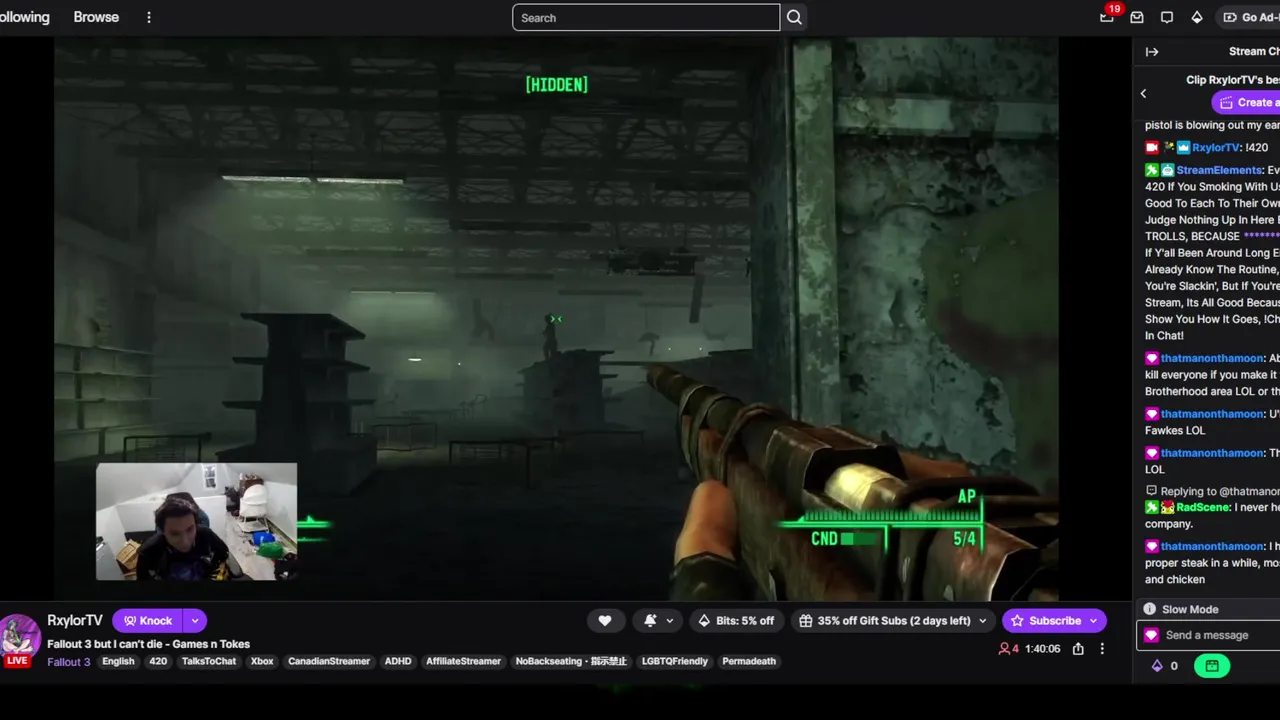Image resolution: width=1280 pixels, height=720 pixels.
Task: Click the Subscribe button
Action: (1045, 621)
